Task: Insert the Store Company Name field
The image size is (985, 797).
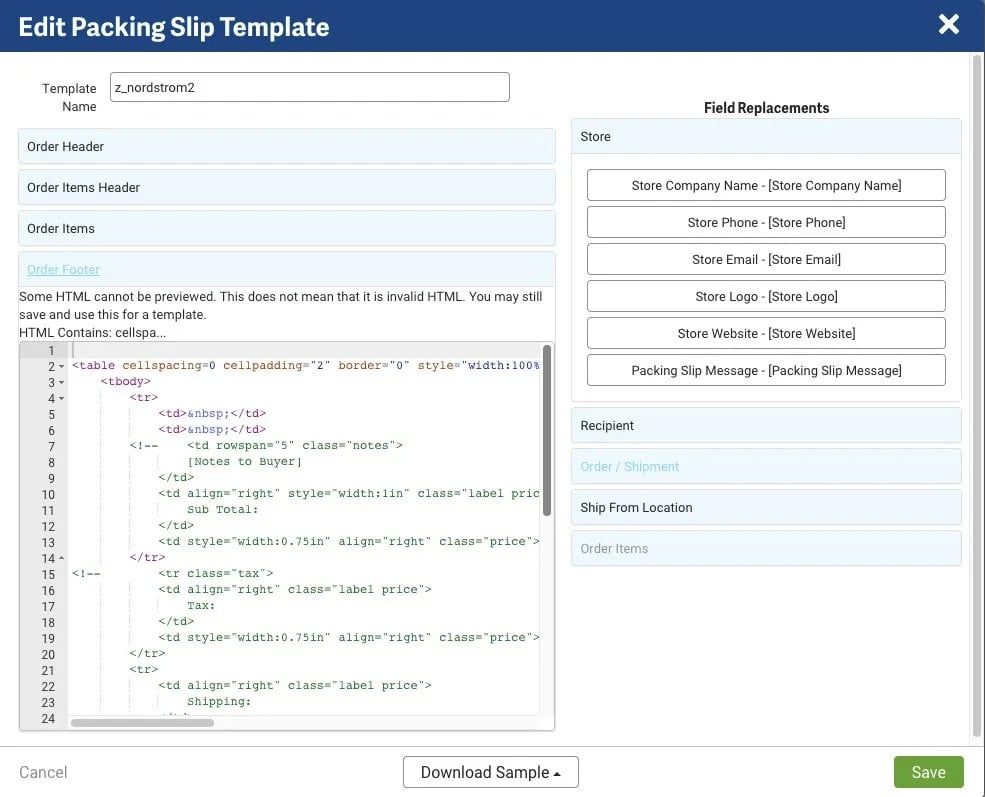Action: coord(765,184)
